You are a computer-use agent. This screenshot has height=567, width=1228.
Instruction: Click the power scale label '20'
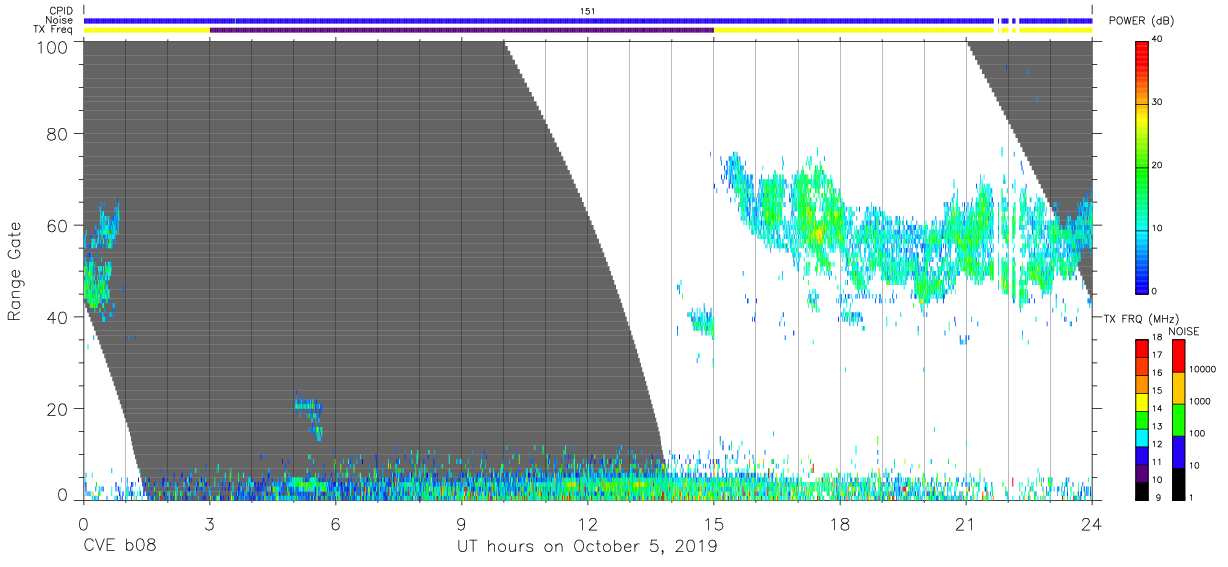[x=1158, y=166]
